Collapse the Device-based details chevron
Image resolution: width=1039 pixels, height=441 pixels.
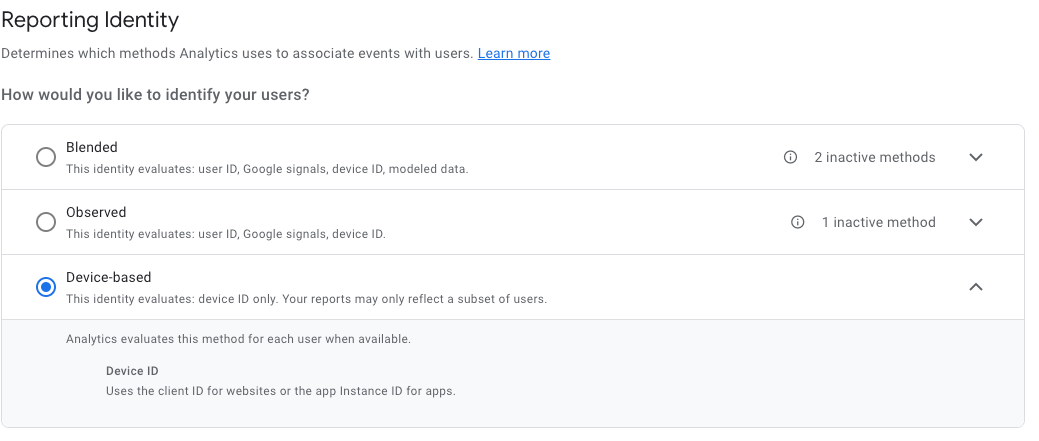(976, 287)
